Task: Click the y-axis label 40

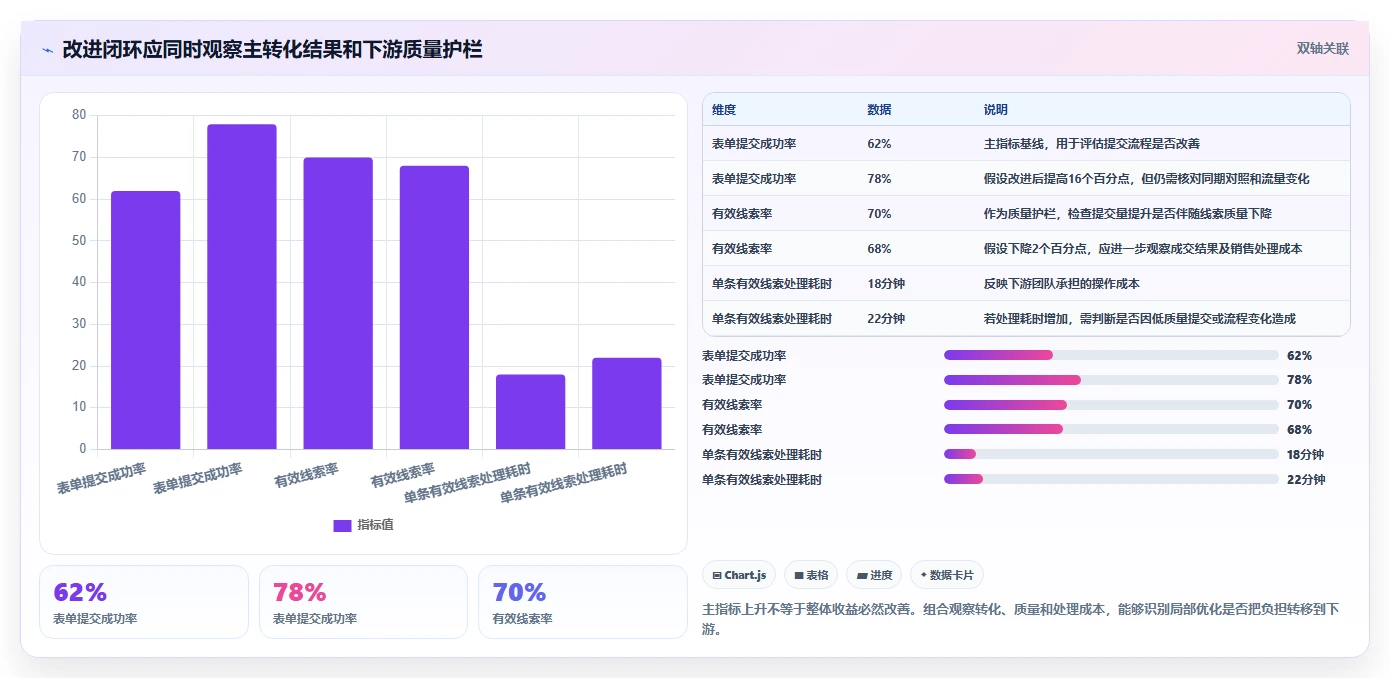Action: pos(79,282)
